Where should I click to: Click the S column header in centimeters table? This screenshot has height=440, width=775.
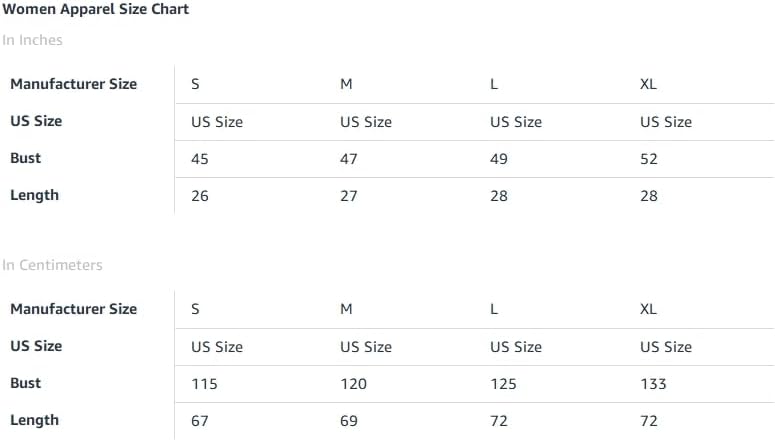pos(195,309)
